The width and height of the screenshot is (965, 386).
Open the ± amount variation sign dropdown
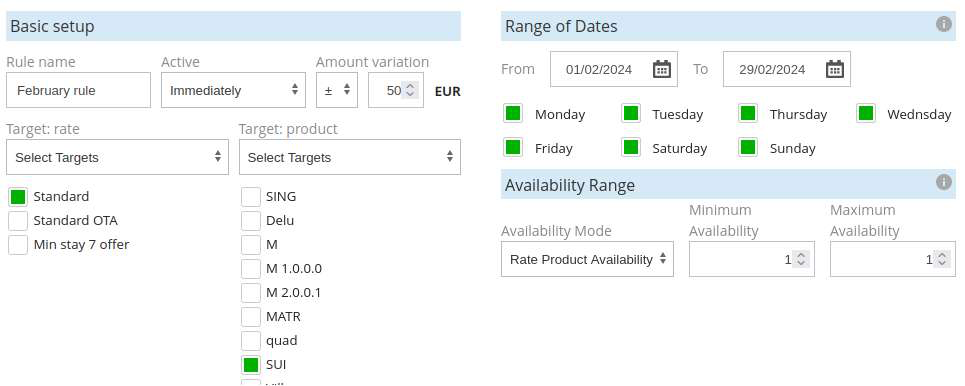pos(337,90)
